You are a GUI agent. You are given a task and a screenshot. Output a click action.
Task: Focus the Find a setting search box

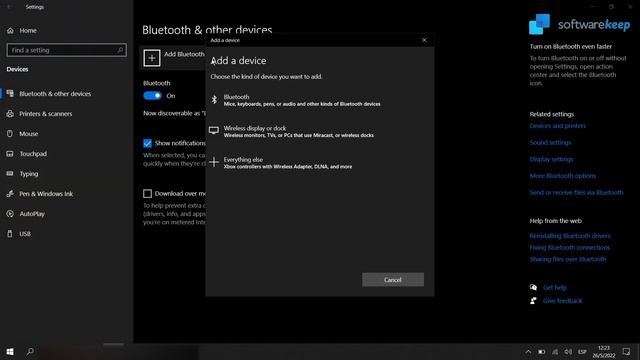pos(67,50)
